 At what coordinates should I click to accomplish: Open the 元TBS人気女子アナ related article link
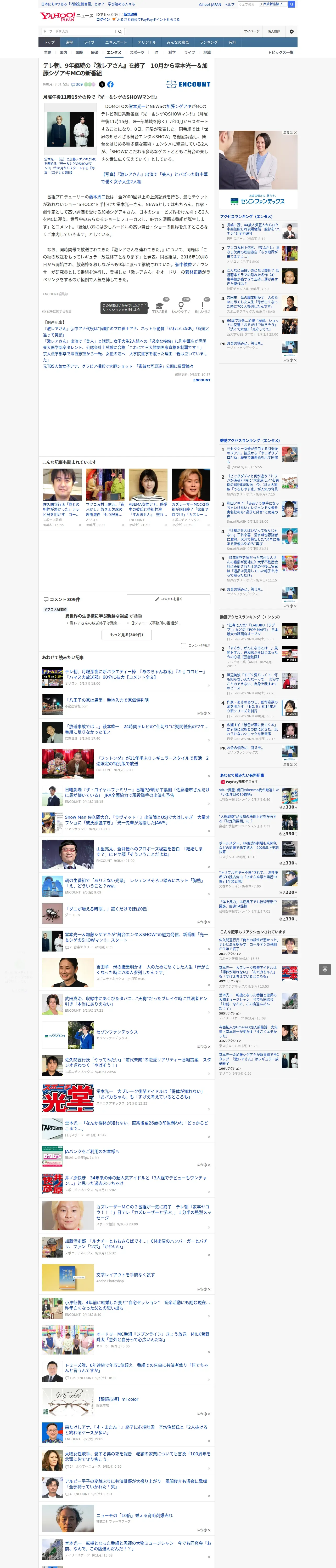[118, 366]
